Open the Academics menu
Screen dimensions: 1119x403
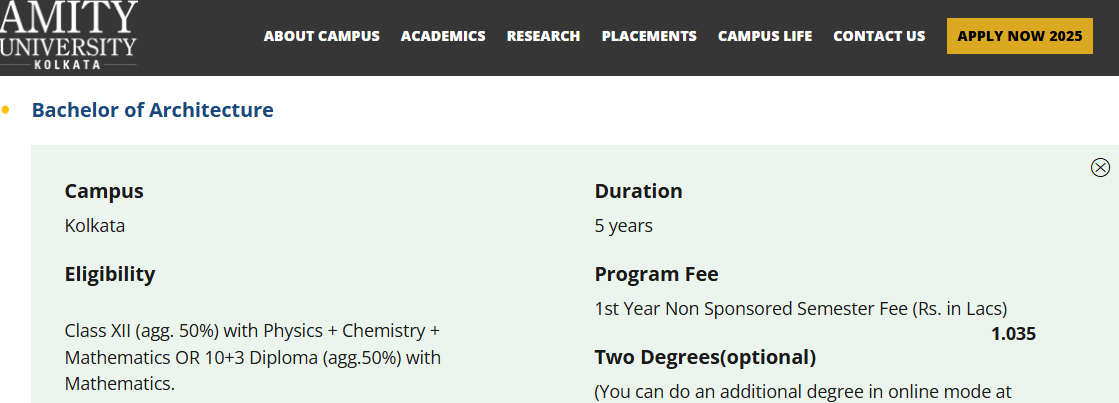click(x=443, y=36)
